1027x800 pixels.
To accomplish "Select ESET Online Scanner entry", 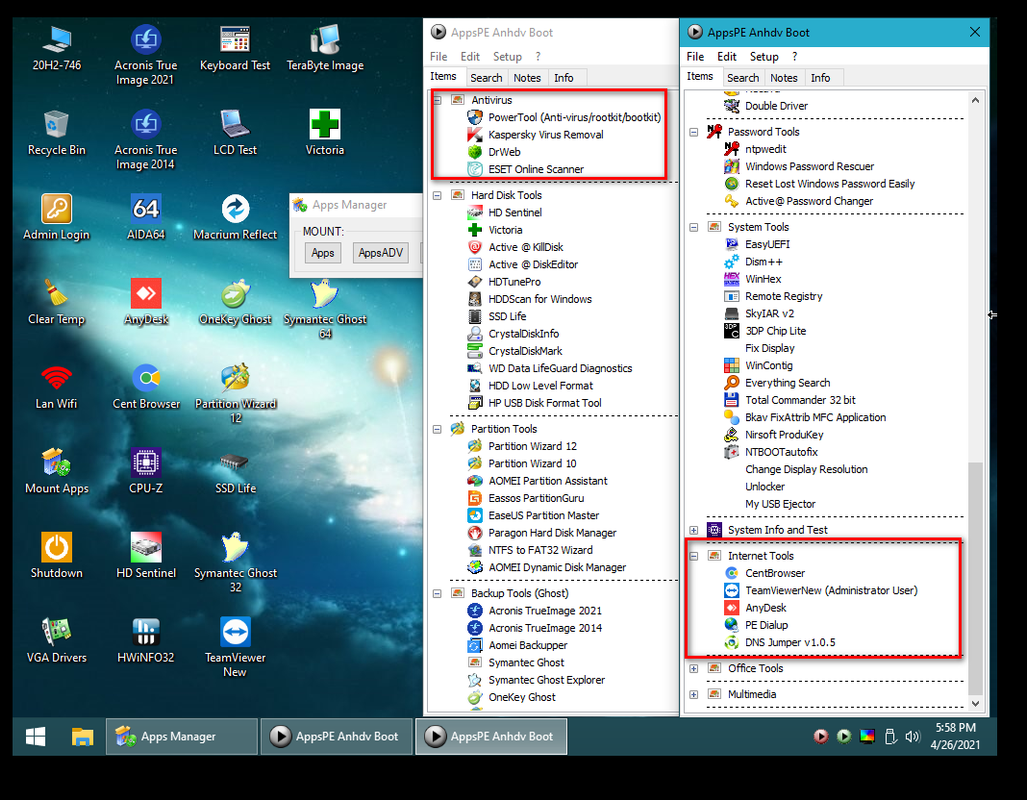I will coord(536,169).
